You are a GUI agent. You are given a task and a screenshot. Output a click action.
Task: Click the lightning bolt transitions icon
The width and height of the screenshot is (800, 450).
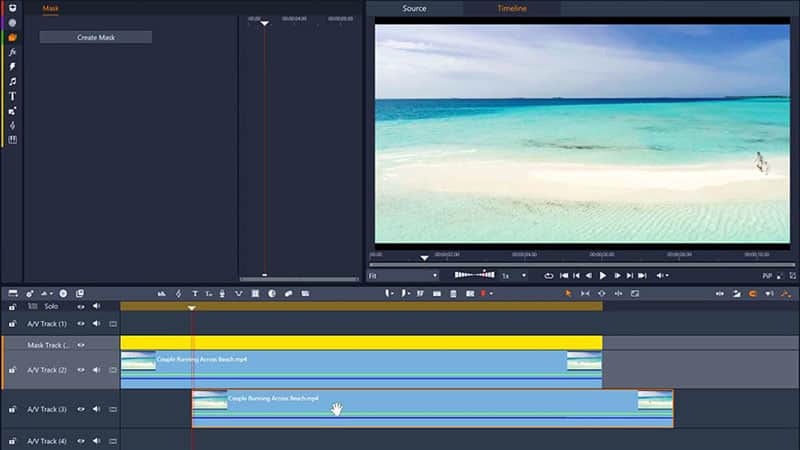(12, 66)
